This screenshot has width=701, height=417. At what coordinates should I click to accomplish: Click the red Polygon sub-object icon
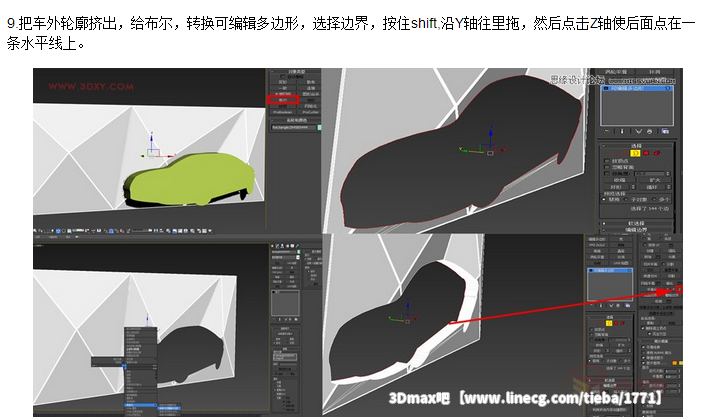point(646,154)
